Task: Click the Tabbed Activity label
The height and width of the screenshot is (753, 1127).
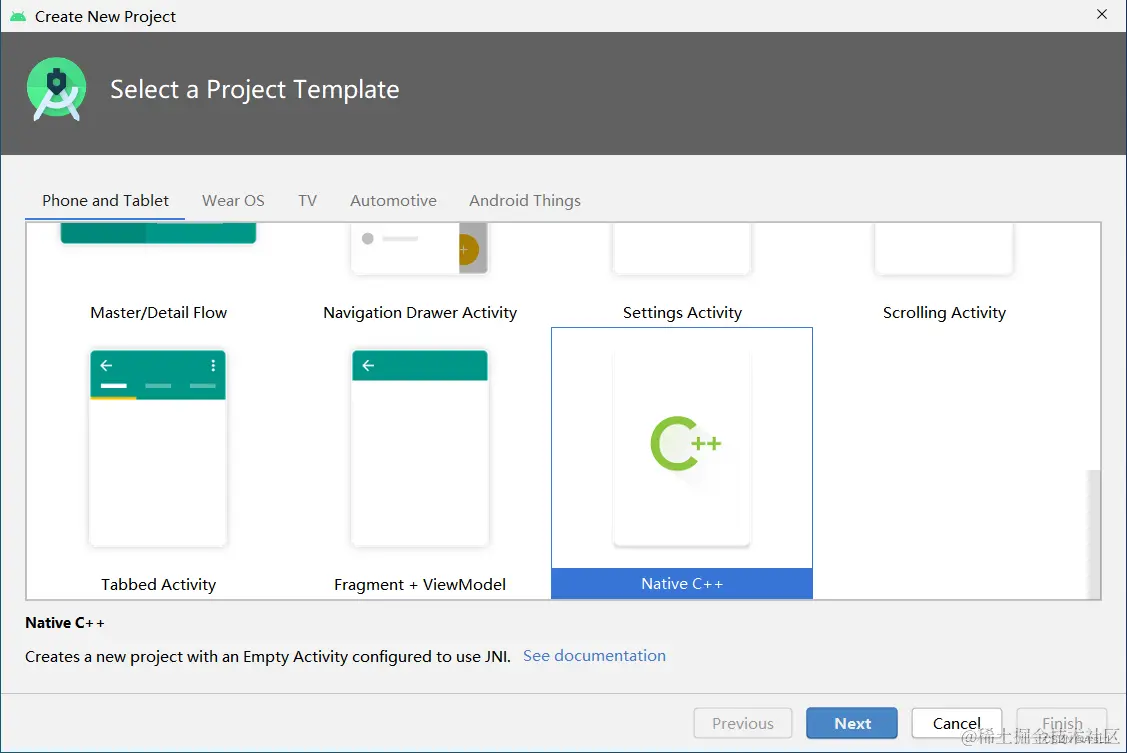Action: coord(158,584)
